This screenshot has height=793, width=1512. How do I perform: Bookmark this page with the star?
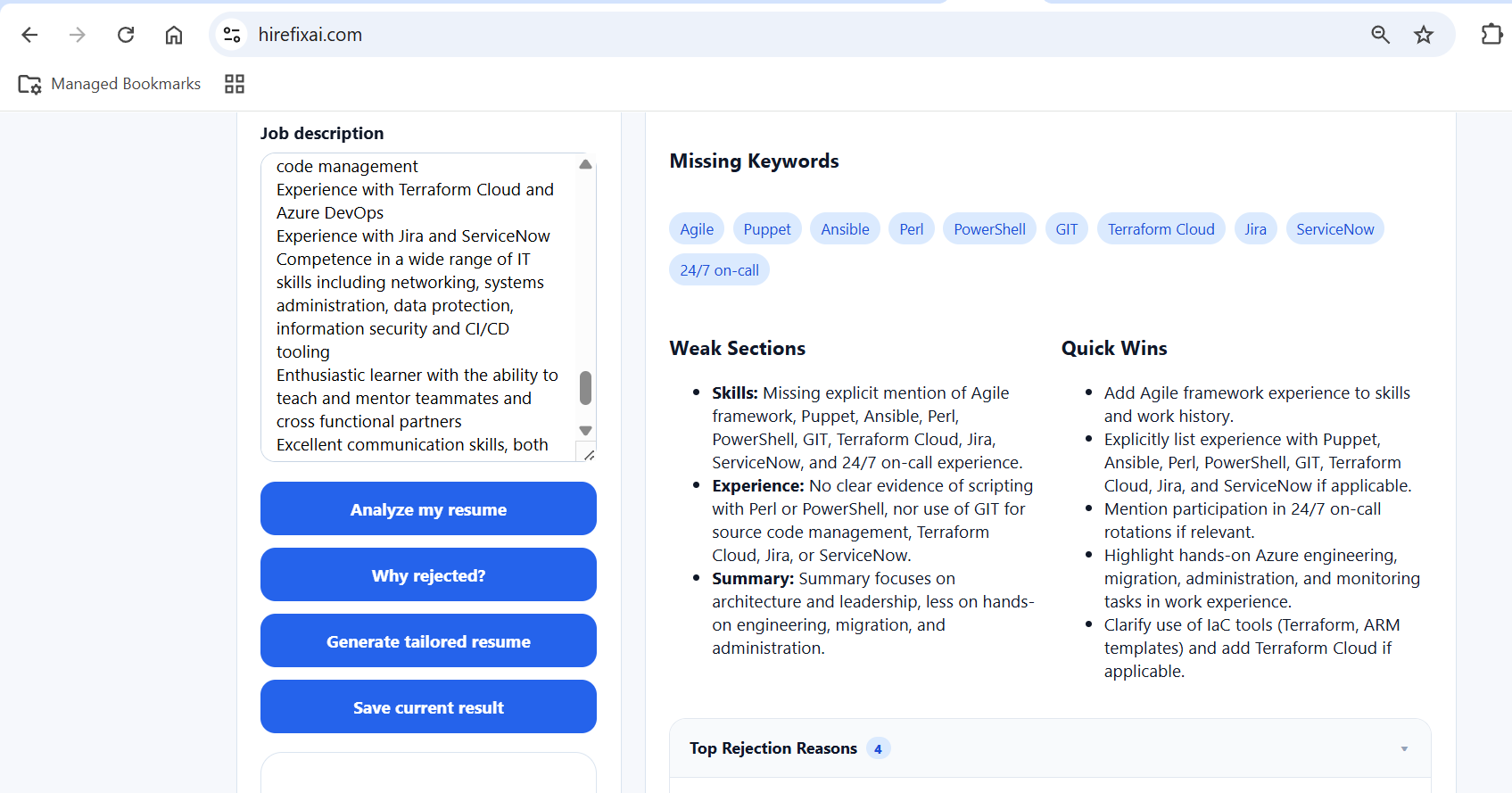click(x=1424, y=35)
